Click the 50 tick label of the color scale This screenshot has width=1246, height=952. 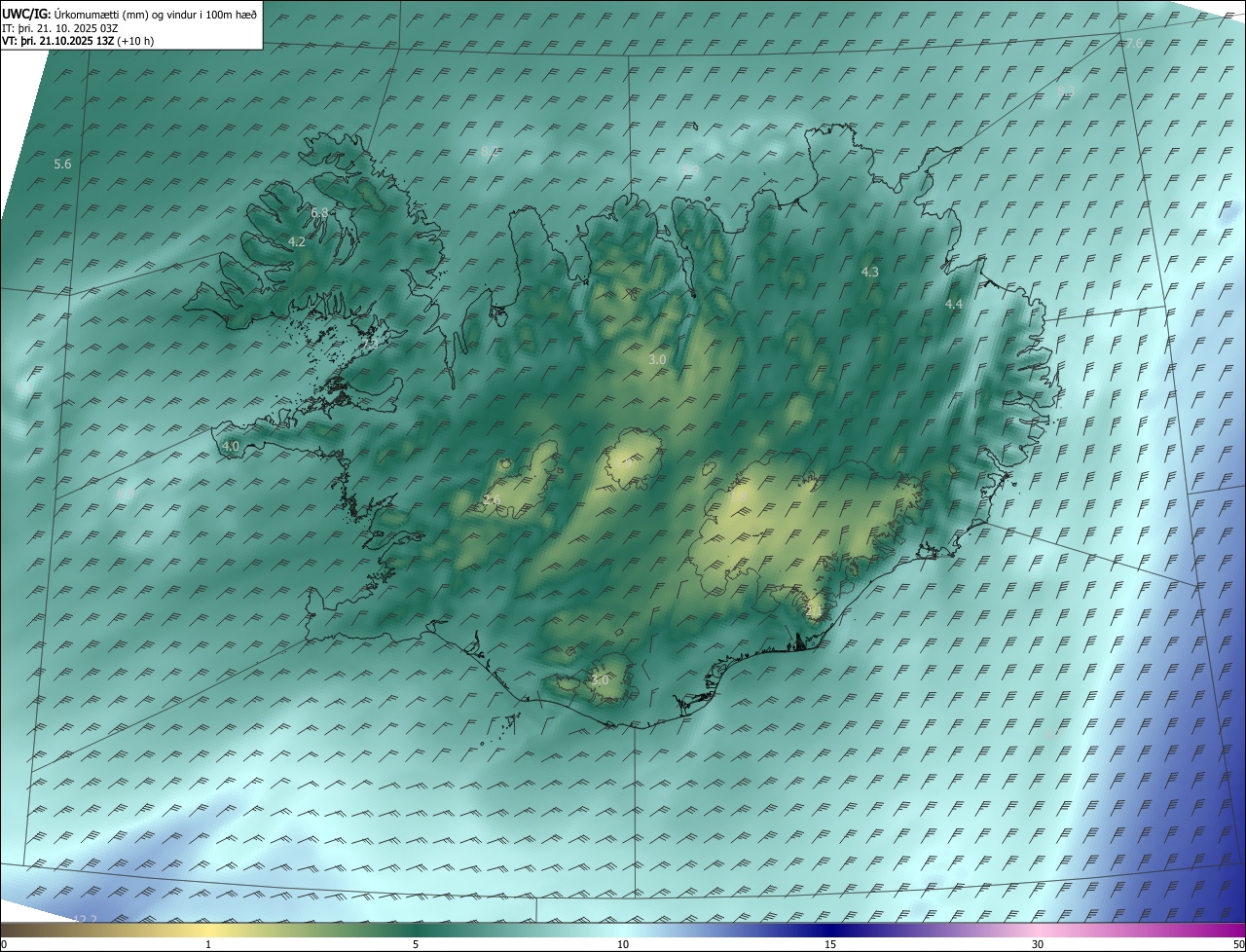[x=1238, y=944]
